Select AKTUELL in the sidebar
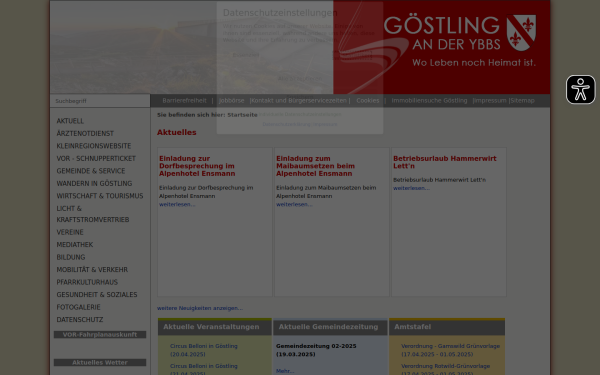 pyautogui.click(x=70, y=121)
